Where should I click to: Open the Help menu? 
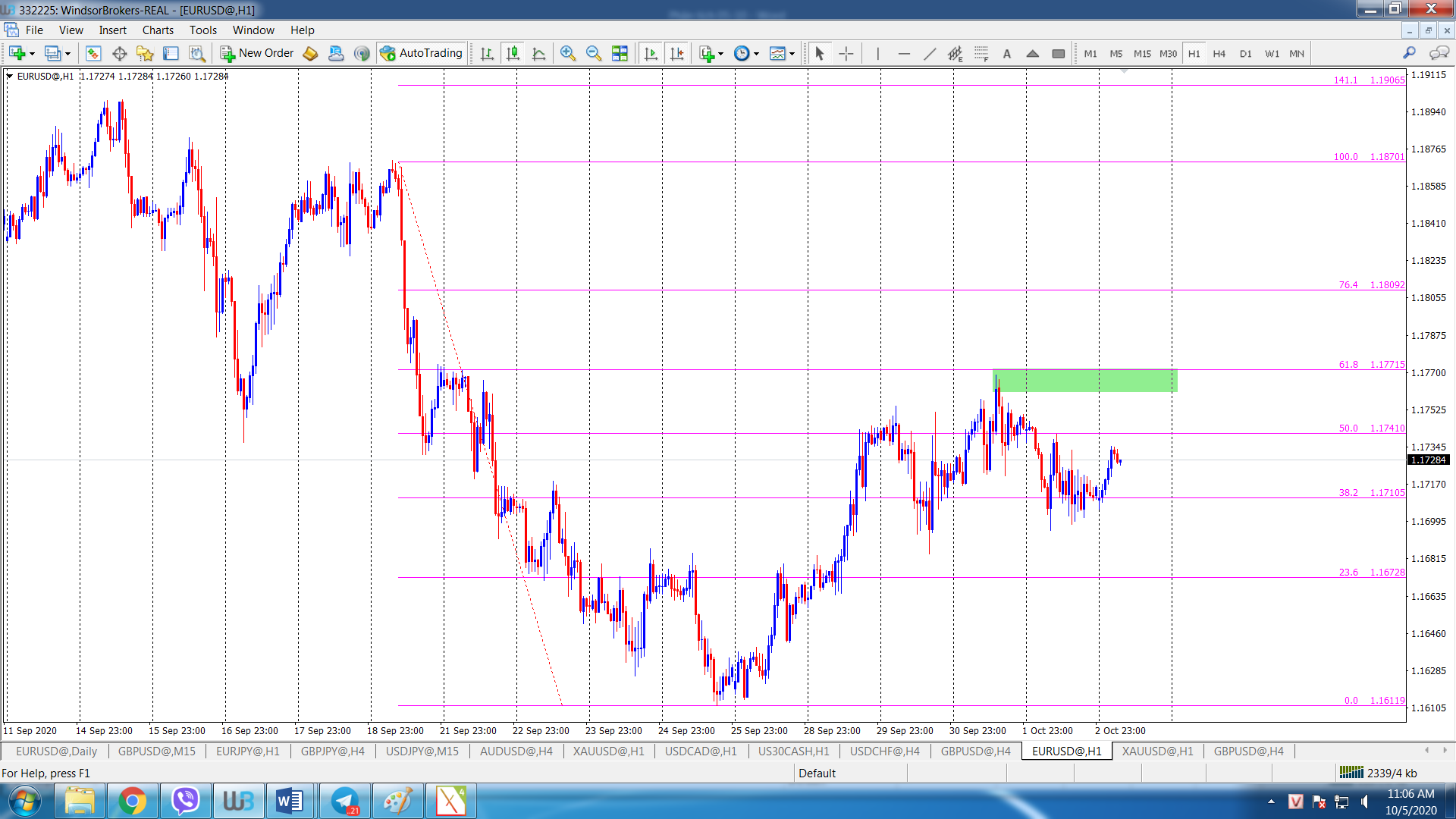pos(302,30)
